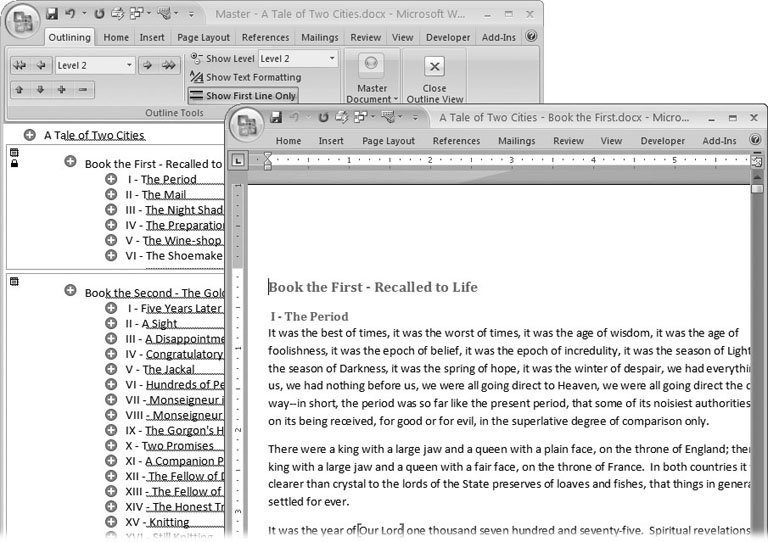Click Save icon in Master document toolbar
Image resolution: width=768 pixels, height=542 pixels.
coord(51,14)
